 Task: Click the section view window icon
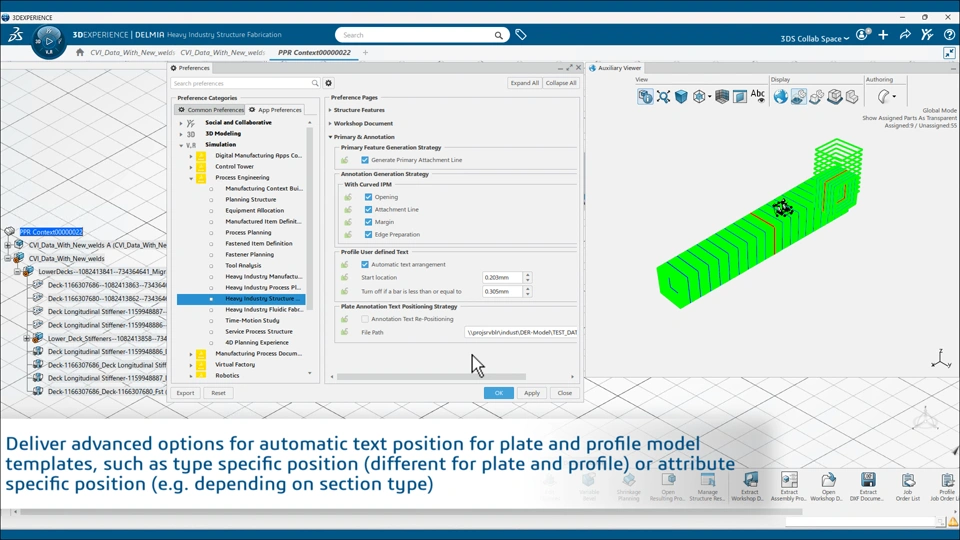click(740, 97)
